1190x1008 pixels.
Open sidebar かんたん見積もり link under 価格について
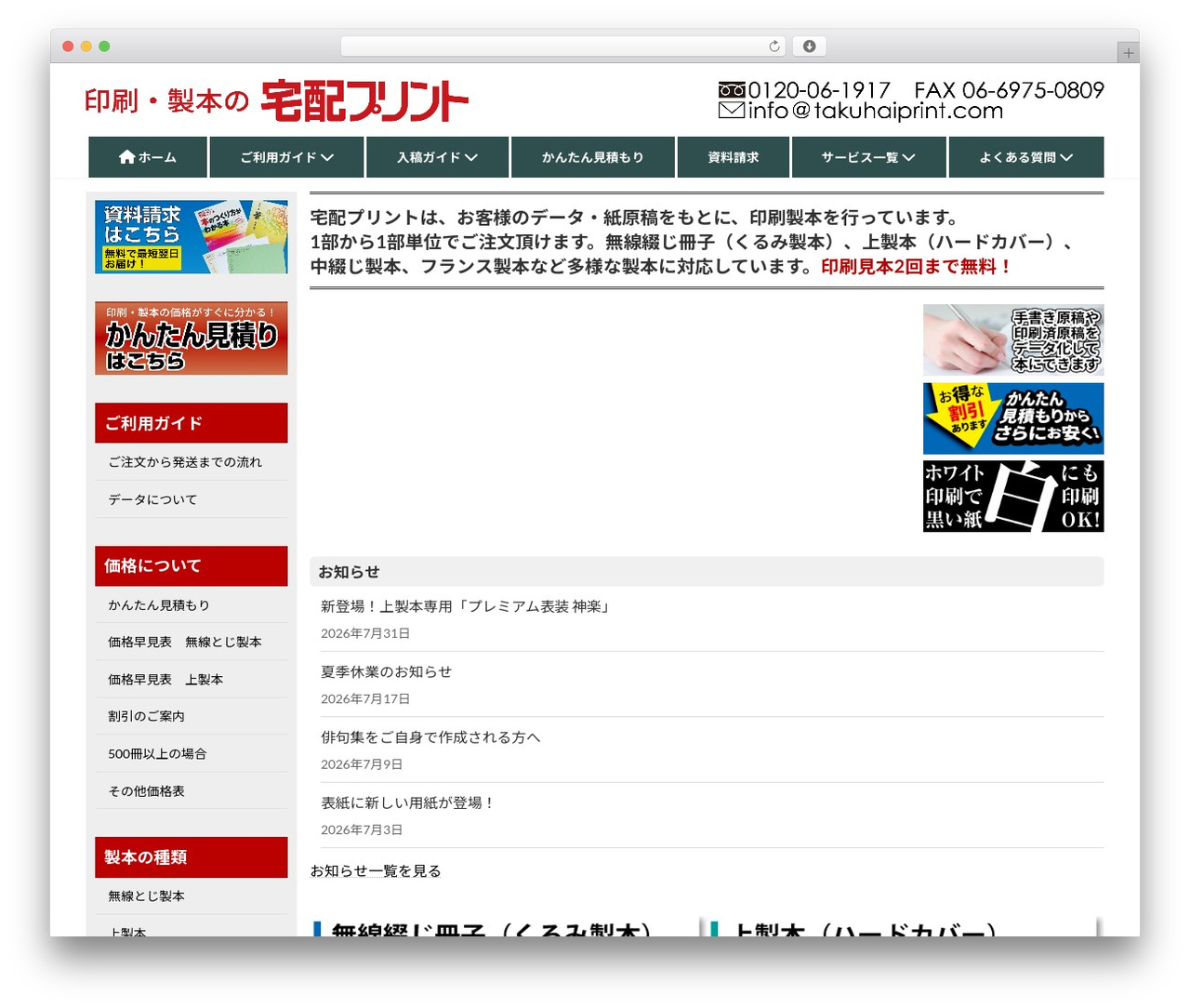click(159, 605)
